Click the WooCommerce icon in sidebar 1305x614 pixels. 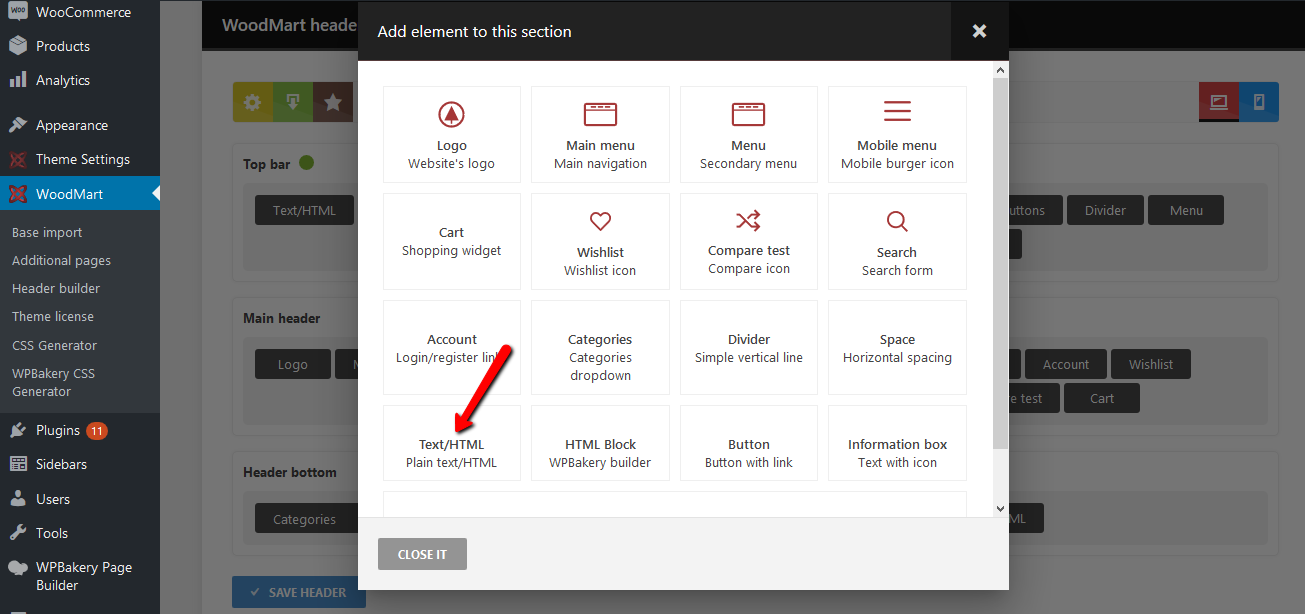(x=18, y=12)
